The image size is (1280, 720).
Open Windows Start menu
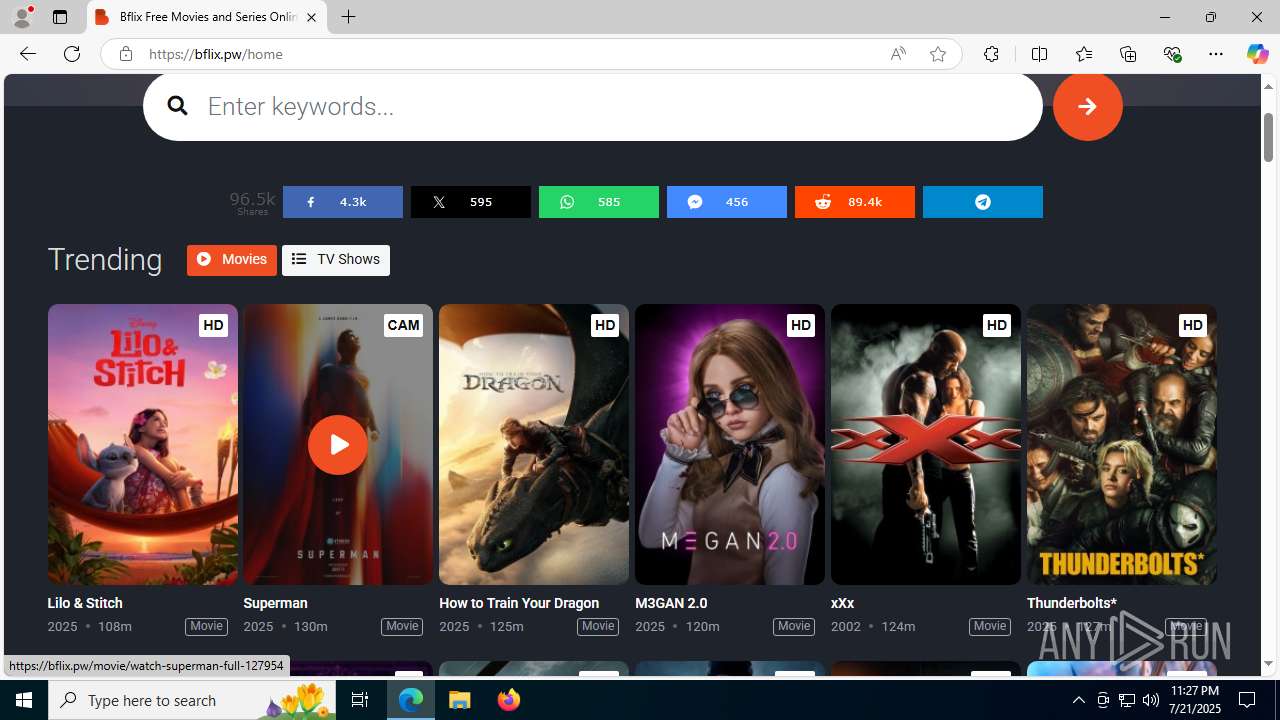pyautogui.click(x=24, y=700)
